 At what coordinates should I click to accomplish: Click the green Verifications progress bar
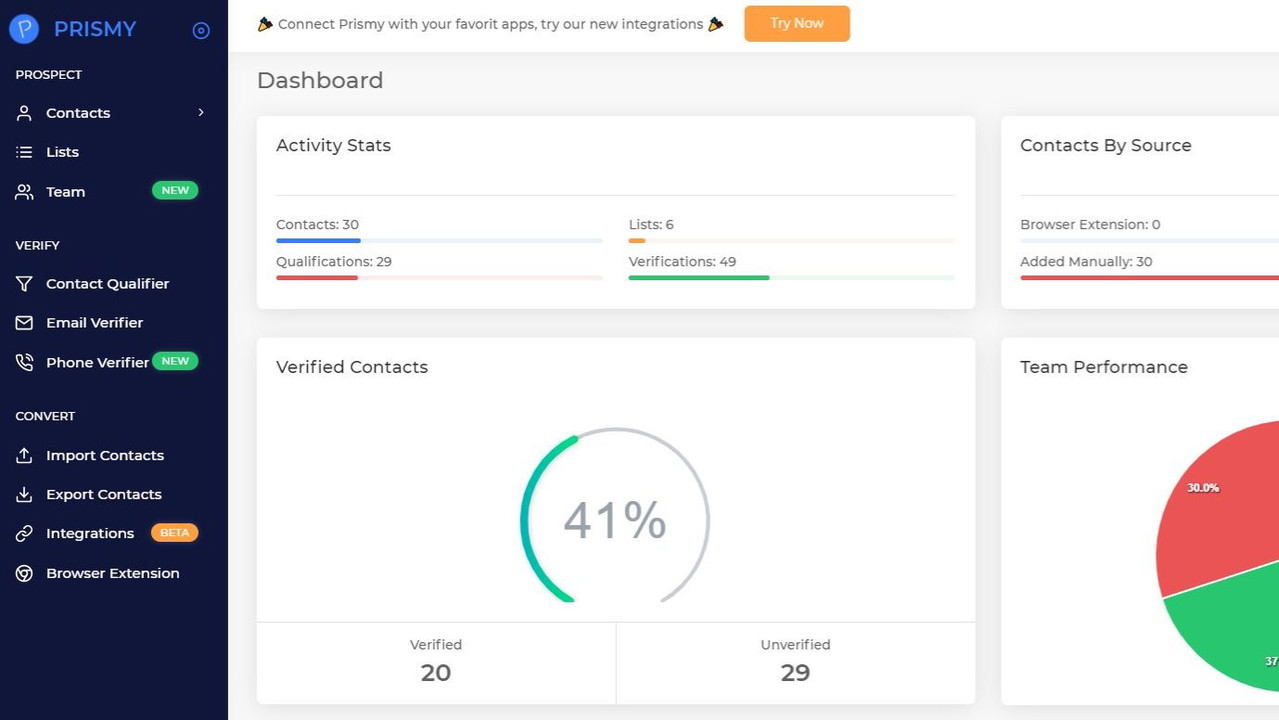698,278
